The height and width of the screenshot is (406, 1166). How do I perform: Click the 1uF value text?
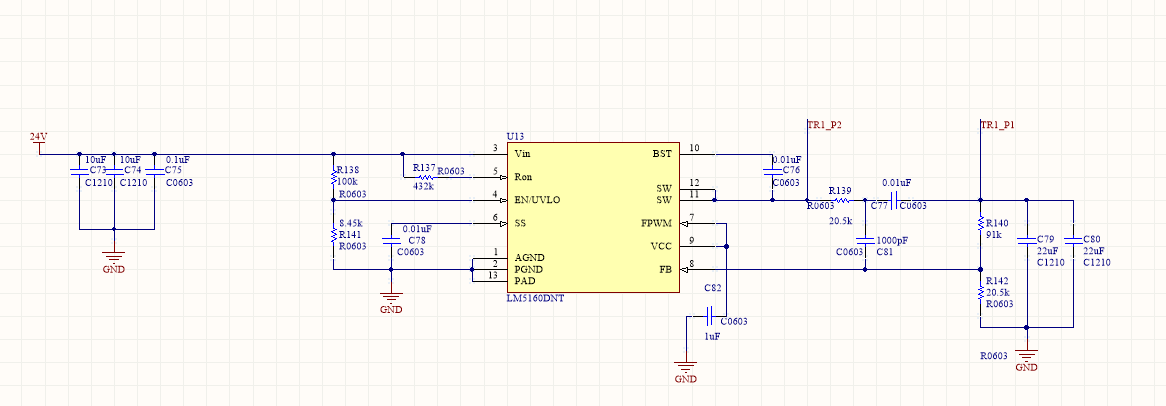coord(712,337)
